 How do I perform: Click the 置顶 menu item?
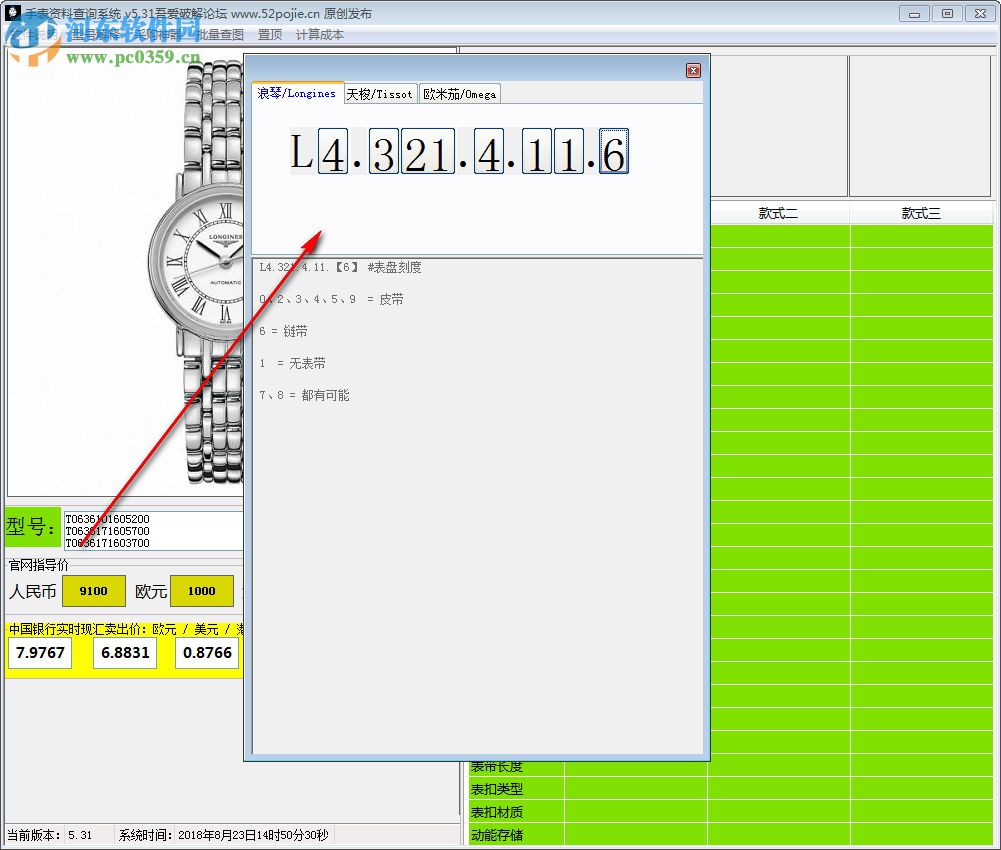tap(270, 35)
